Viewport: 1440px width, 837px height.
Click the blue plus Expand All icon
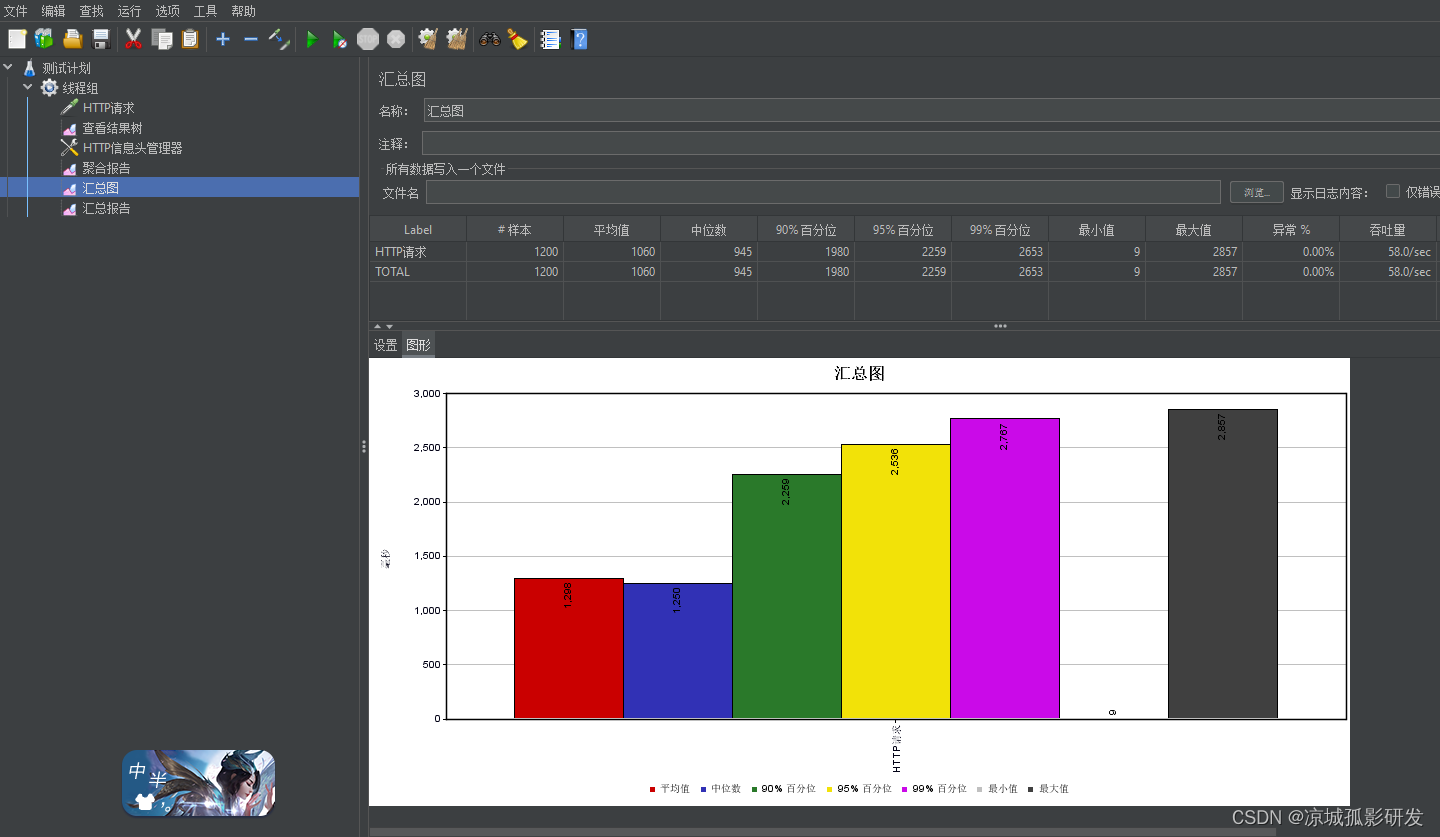point(223,39)
